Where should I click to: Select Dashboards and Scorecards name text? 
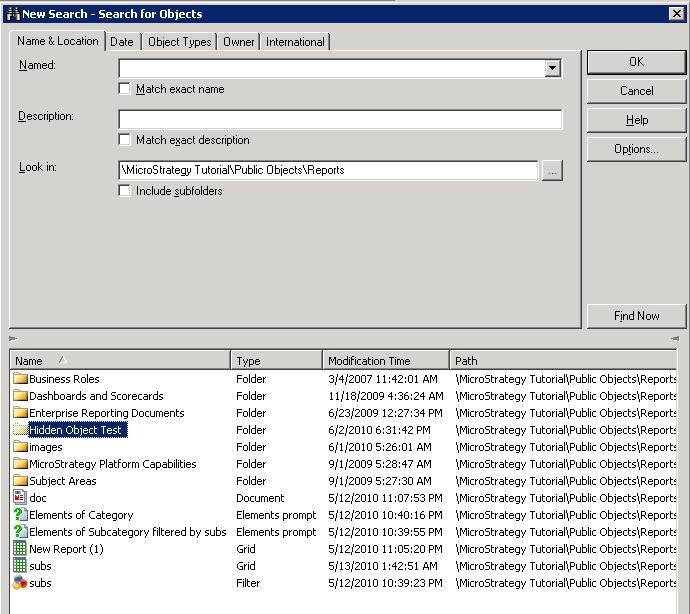click(x=96, y=396)
